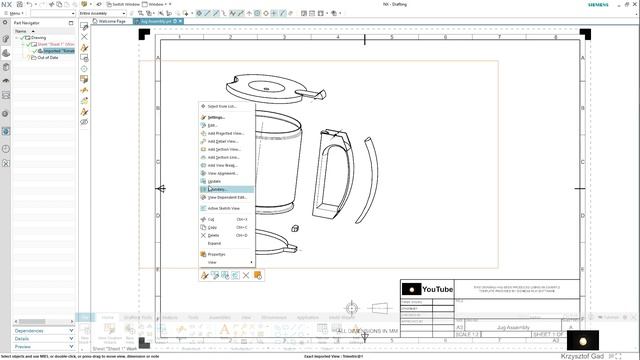Open the selection type filter dropdown
This screenshot has width=640, height=360.
tap(53, 13)
